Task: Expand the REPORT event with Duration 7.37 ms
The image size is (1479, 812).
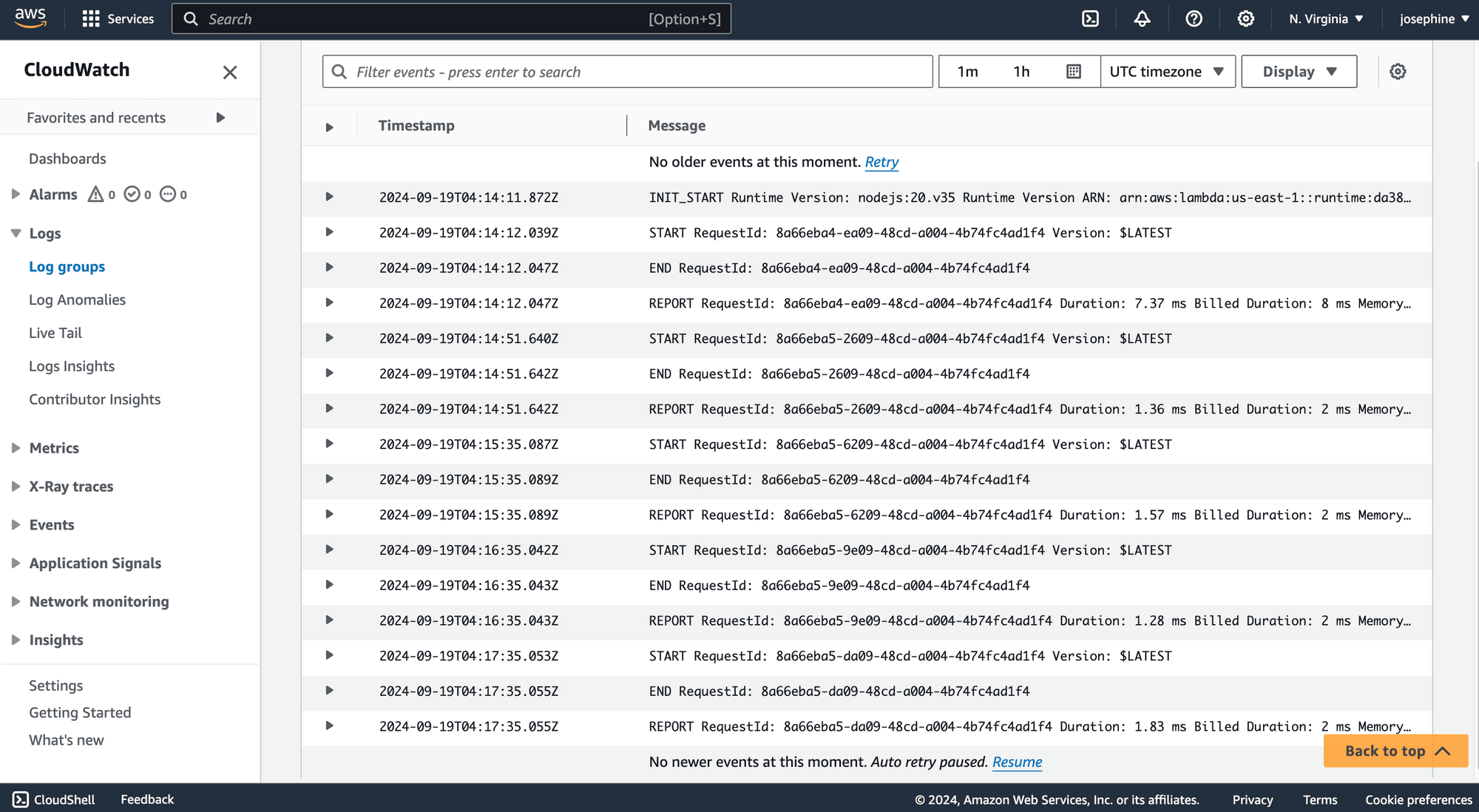Action: coord(330,302)
